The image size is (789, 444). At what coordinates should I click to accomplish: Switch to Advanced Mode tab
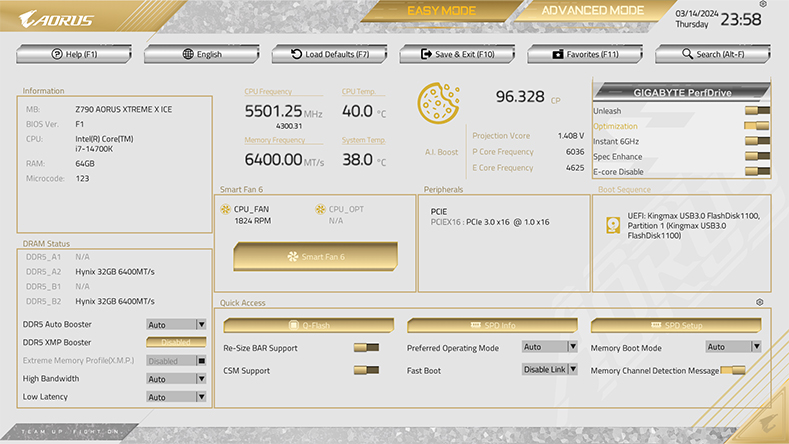coord(592,11)
